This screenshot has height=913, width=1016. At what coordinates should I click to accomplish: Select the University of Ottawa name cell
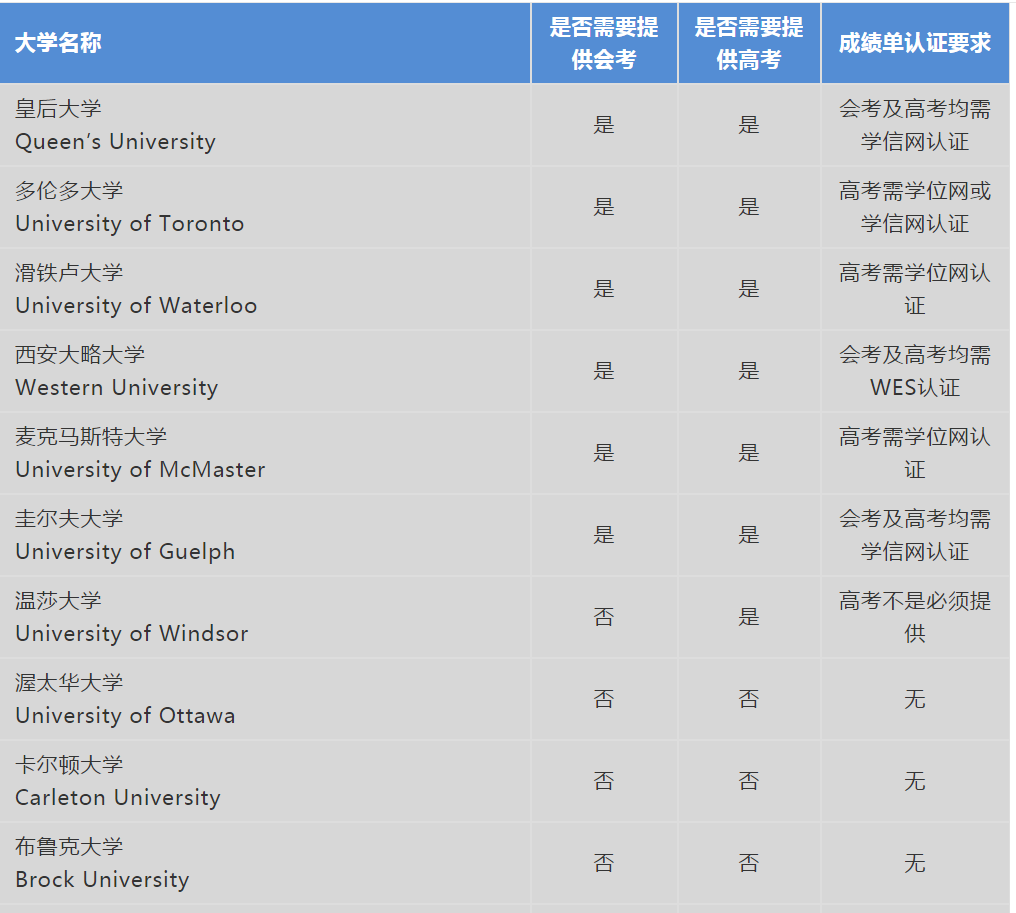pos(125,699)
